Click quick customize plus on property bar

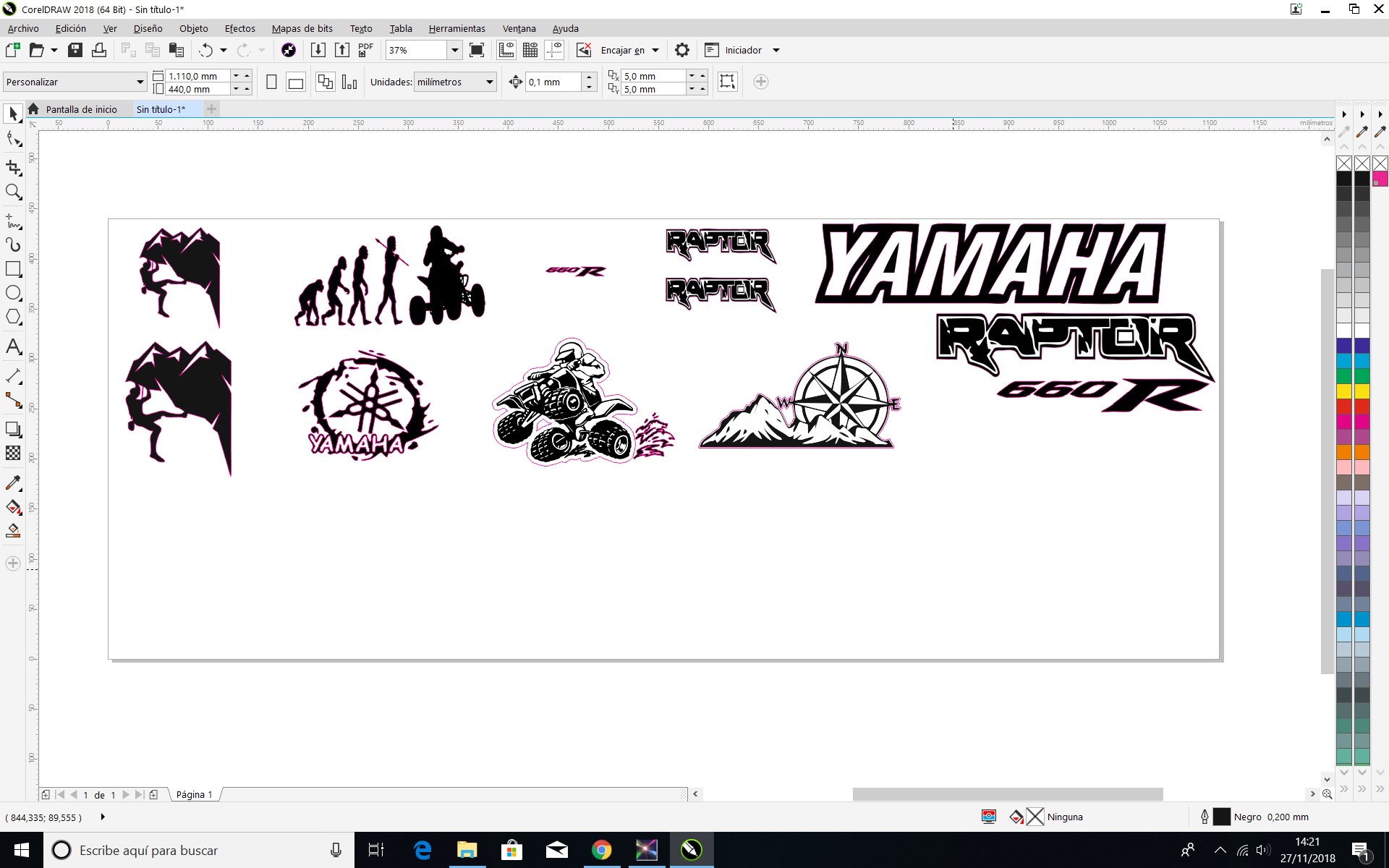(760, 82)
